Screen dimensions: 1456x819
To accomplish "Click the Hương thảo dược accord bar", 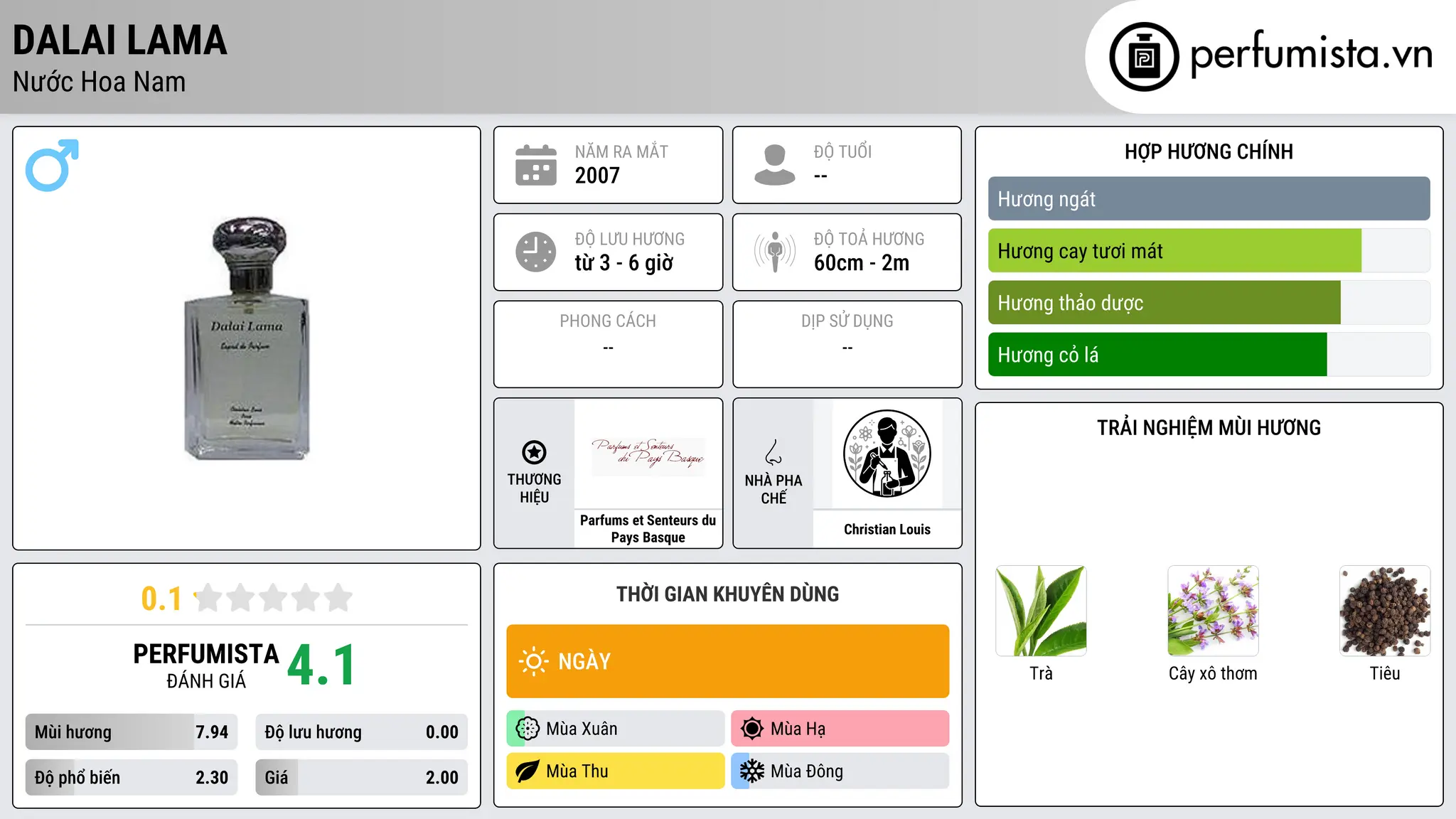I will 1209,303.
